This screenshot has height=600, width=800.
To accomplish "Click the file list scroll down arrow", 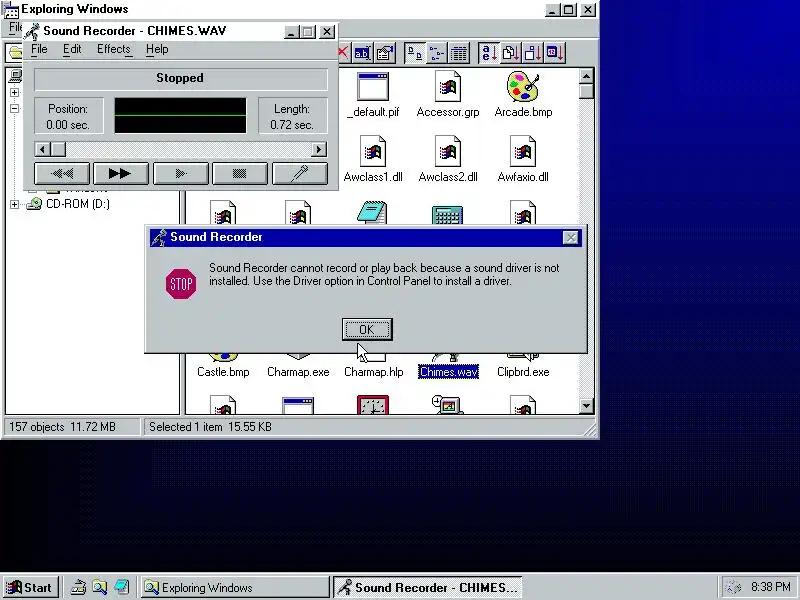I will click(x=587, y=406).
